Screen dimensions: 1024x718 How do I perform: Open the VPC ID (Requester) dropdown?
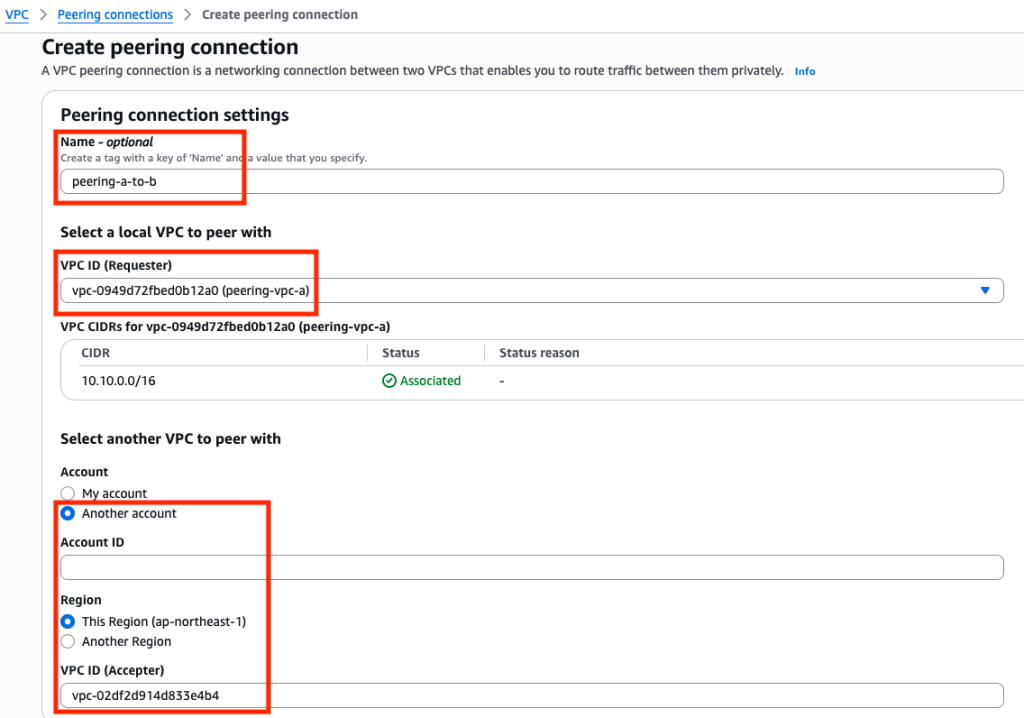[532, 291]
